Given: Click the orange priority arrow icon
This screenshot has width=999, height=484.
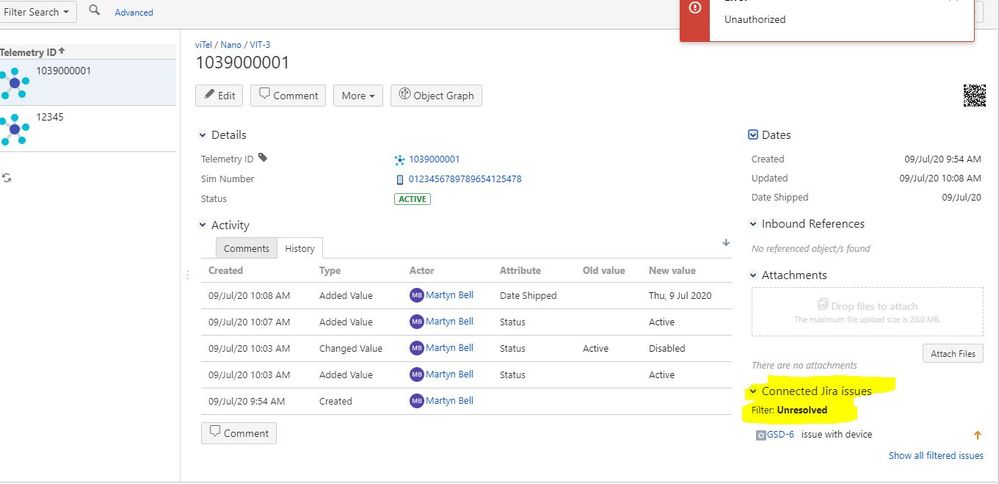Looking at the screenshot, I should (977, 436).
